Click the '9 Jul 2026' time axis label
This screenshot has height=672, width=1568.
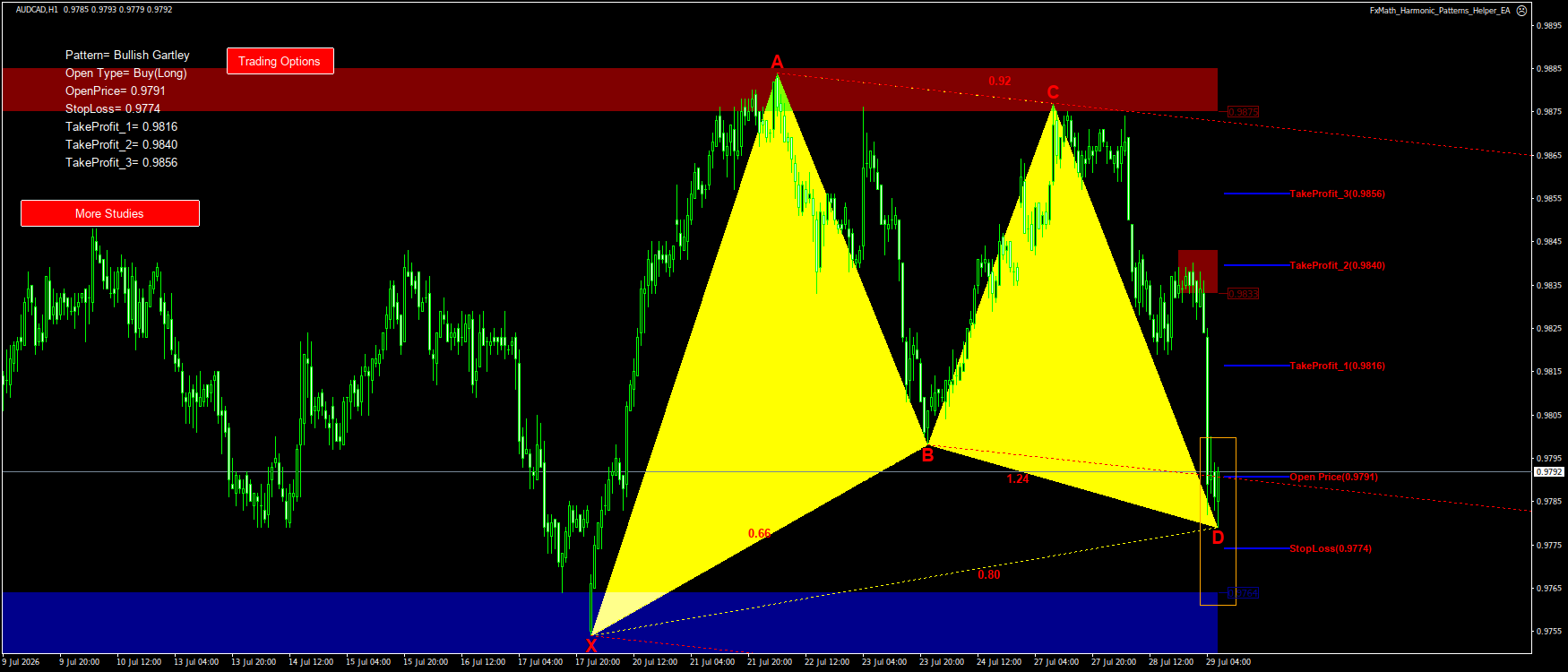pos(21,662)
